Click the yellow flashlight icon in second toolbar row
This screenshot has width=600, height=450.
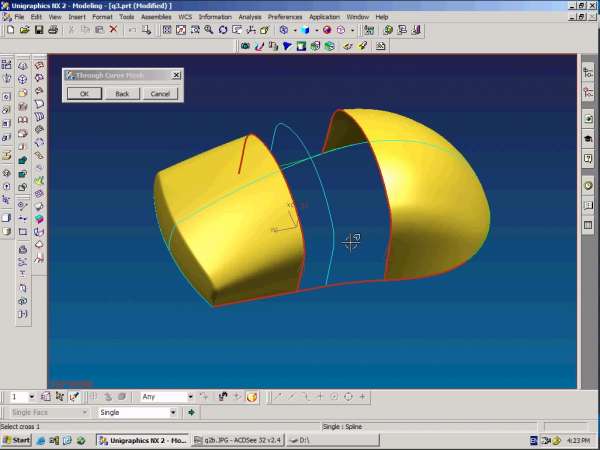[362, 46]
